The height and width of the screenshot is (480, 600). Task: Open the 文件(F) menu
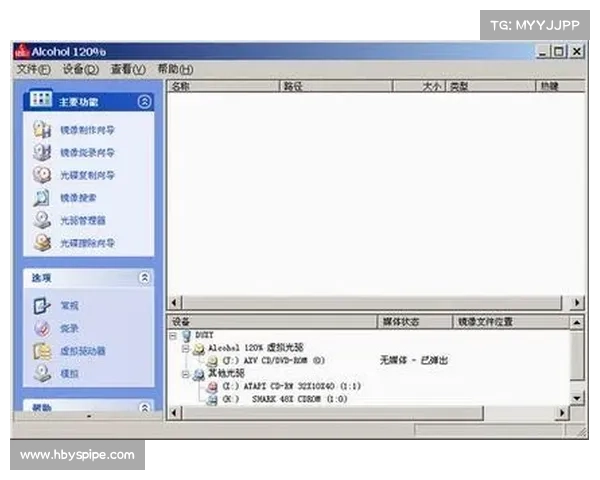(x=33, y=69)
